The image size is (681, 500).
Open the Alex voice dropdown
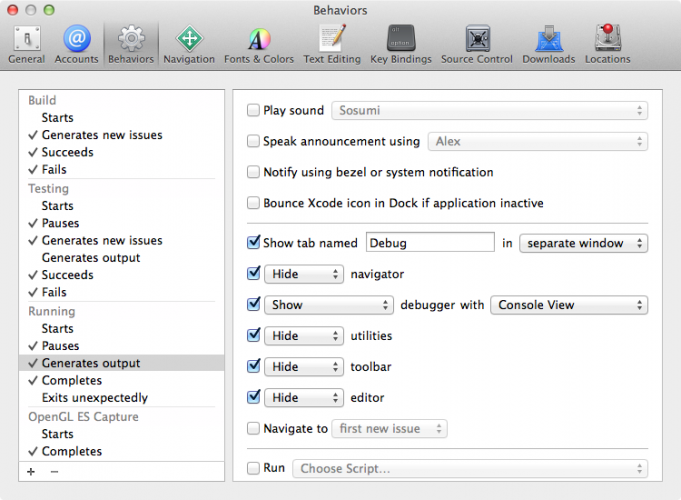pyautogui.click(x=538, y=141)
